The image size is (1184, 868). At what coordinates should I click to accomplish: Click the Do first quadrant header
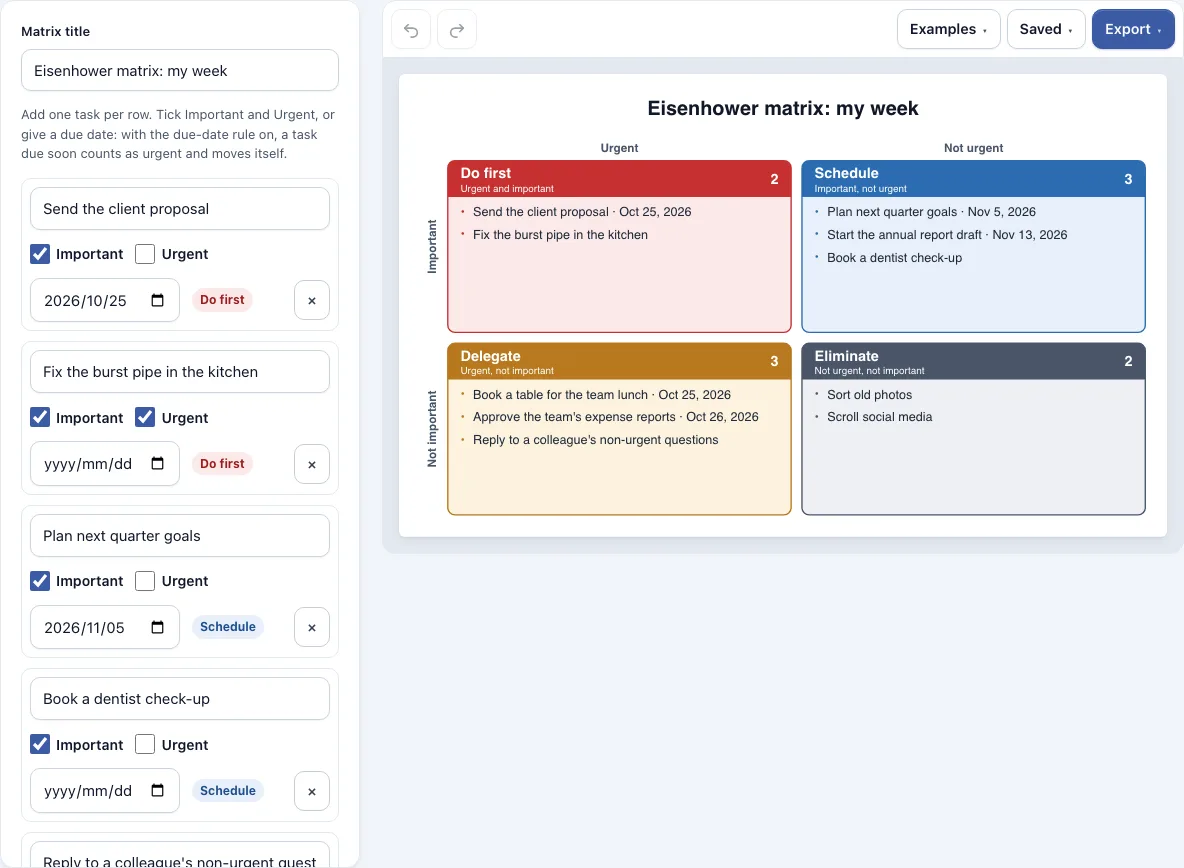point(619,179)
